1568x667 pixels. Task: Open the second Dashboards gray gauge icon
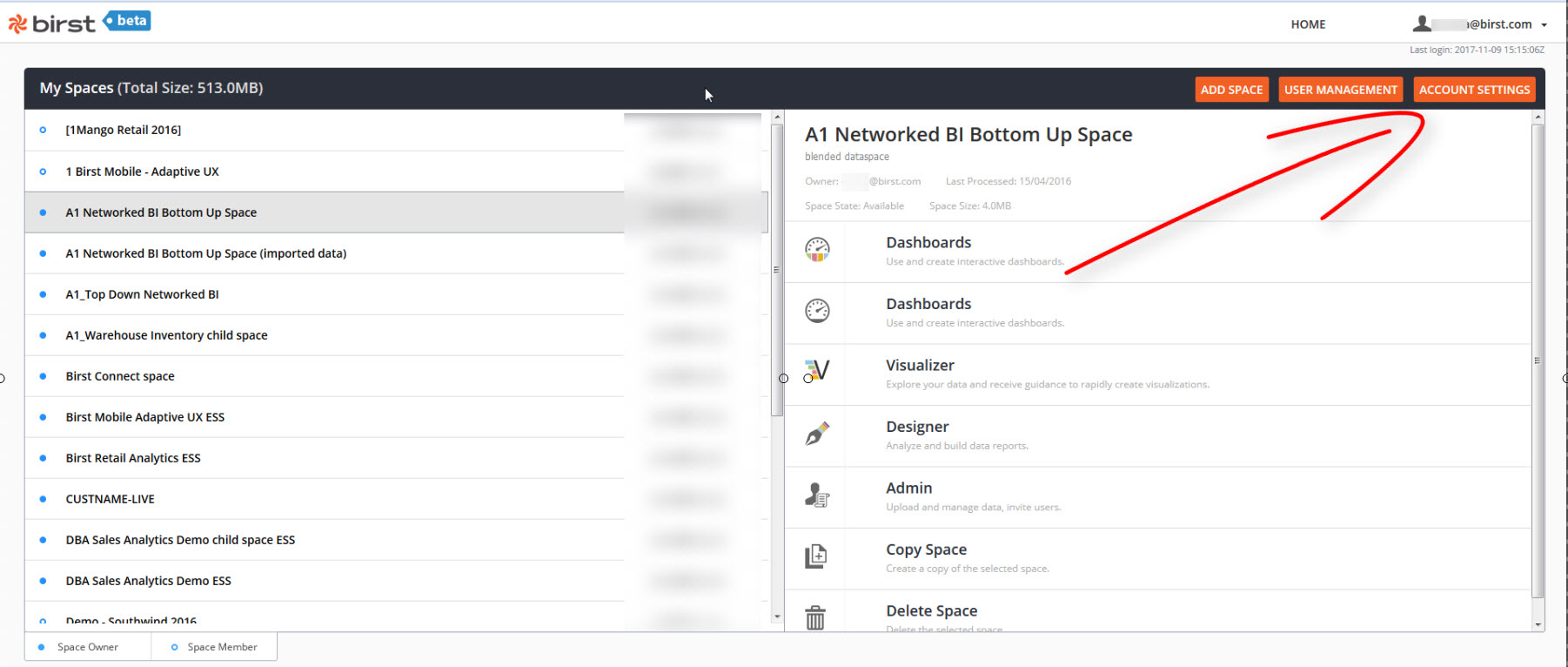[x=817, y=311]
